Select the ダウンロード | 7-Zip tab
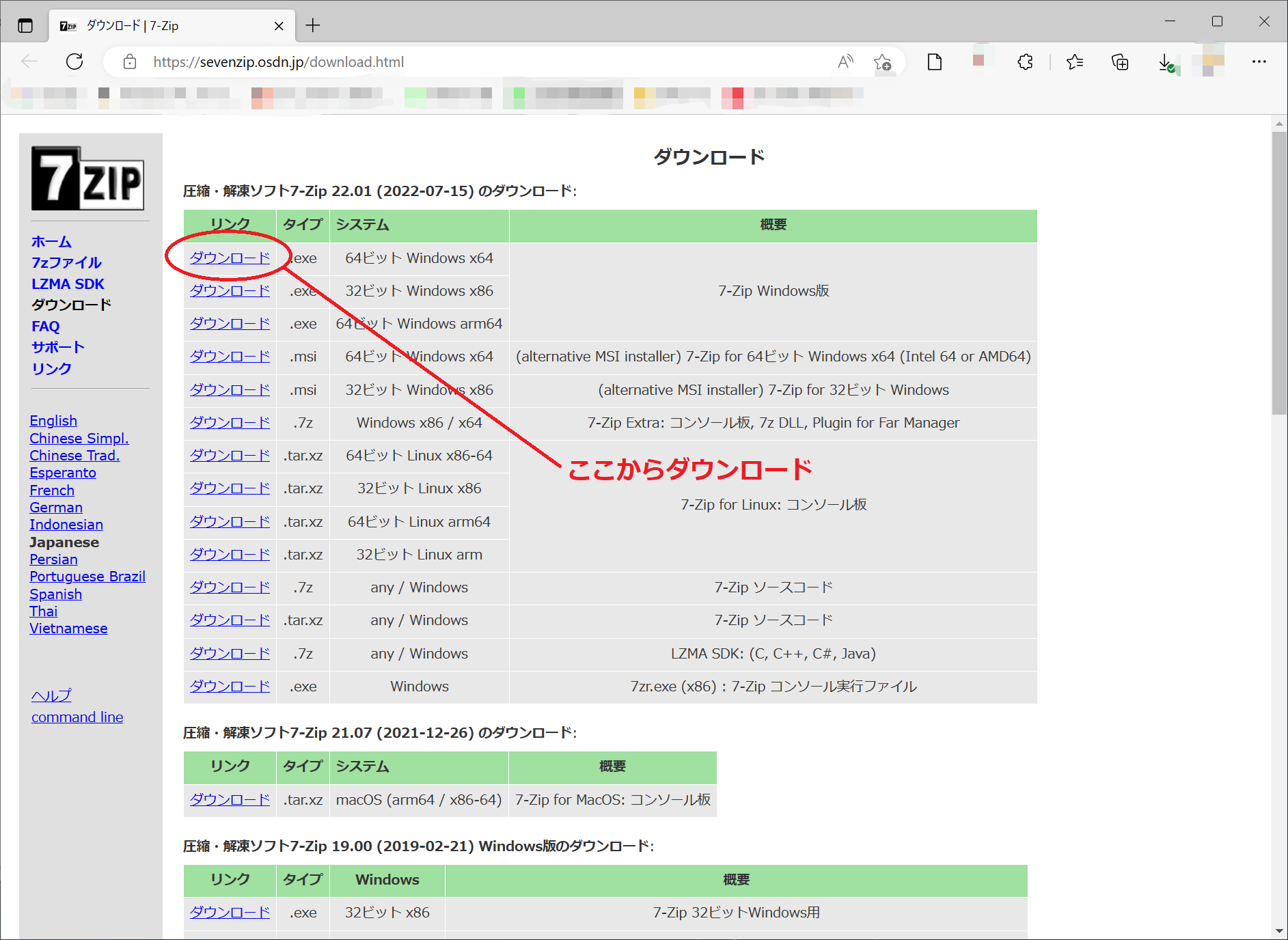Image resolution: width=1288 pixels, height=940 pixels. [171, 26]
